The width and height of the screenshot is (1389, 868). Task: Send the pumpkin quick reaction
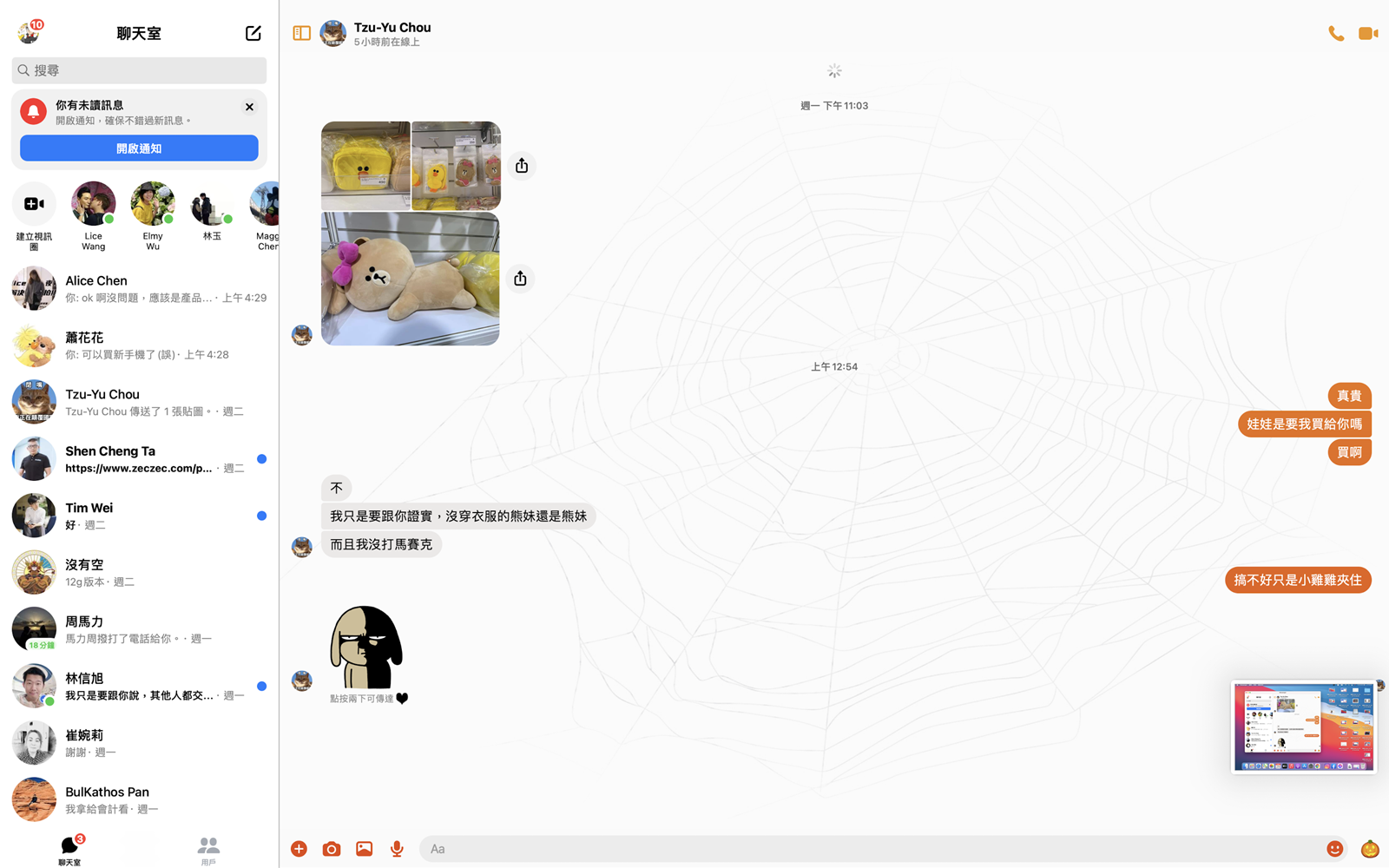click(1370, 849)
